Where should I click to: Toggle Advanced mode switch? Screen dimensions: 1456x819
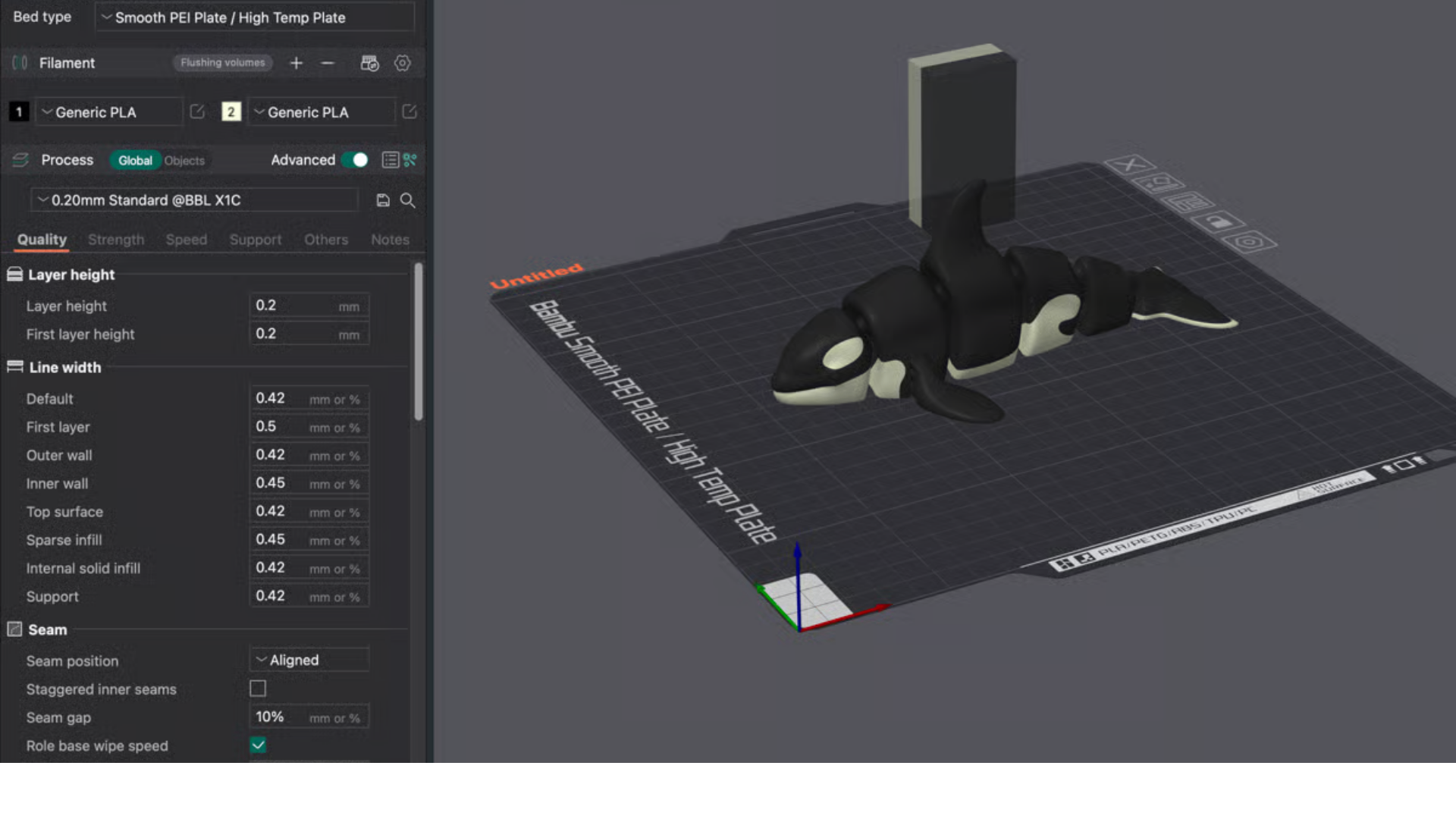pos(355,160)
